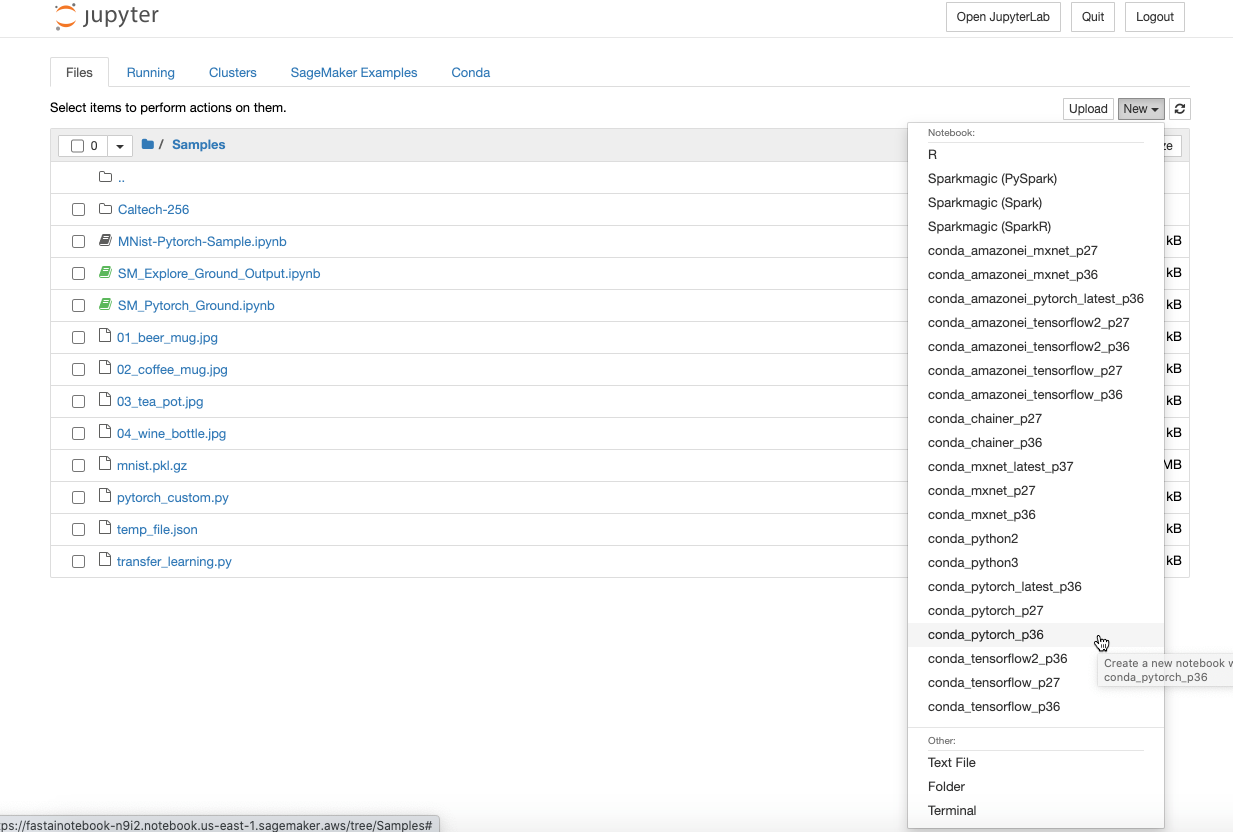Tick the pytorch_custom.py checkbox
Viewport: 1233px width, 832px height.
(78, 498)
